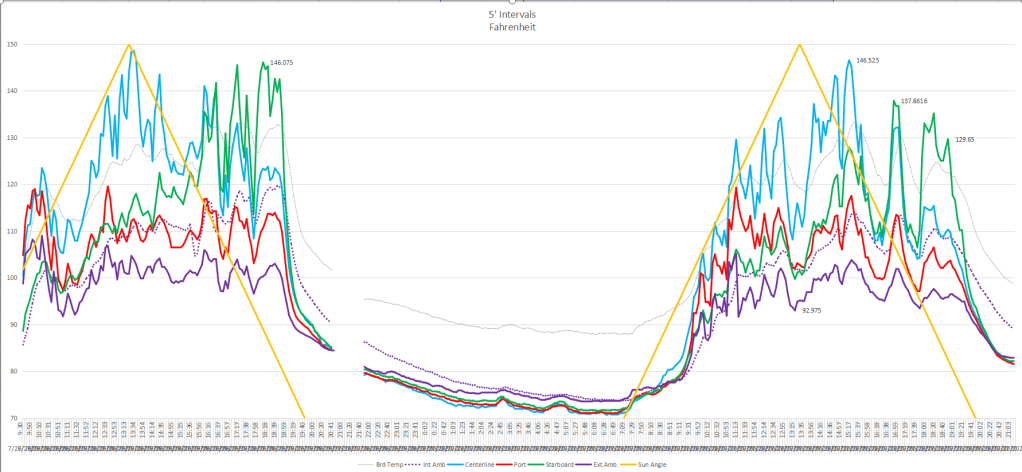Click the 120 value on the vertical axis
Image resolution: width=1022 pixels, height=472 pixels.
coord(11,185)
